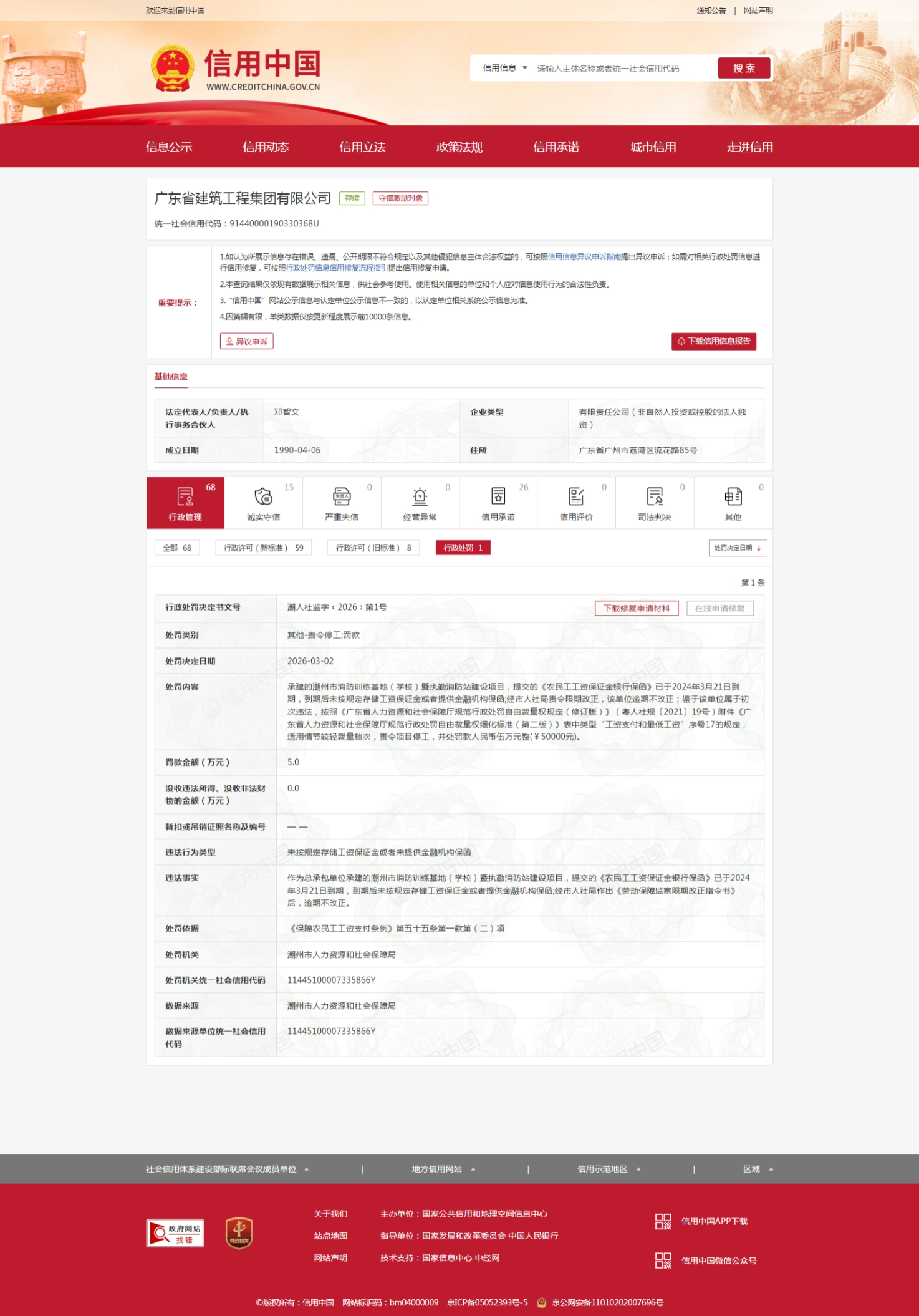Open the 司法判决 category icon
This screenshot has width=919, height=1316.
654,496
